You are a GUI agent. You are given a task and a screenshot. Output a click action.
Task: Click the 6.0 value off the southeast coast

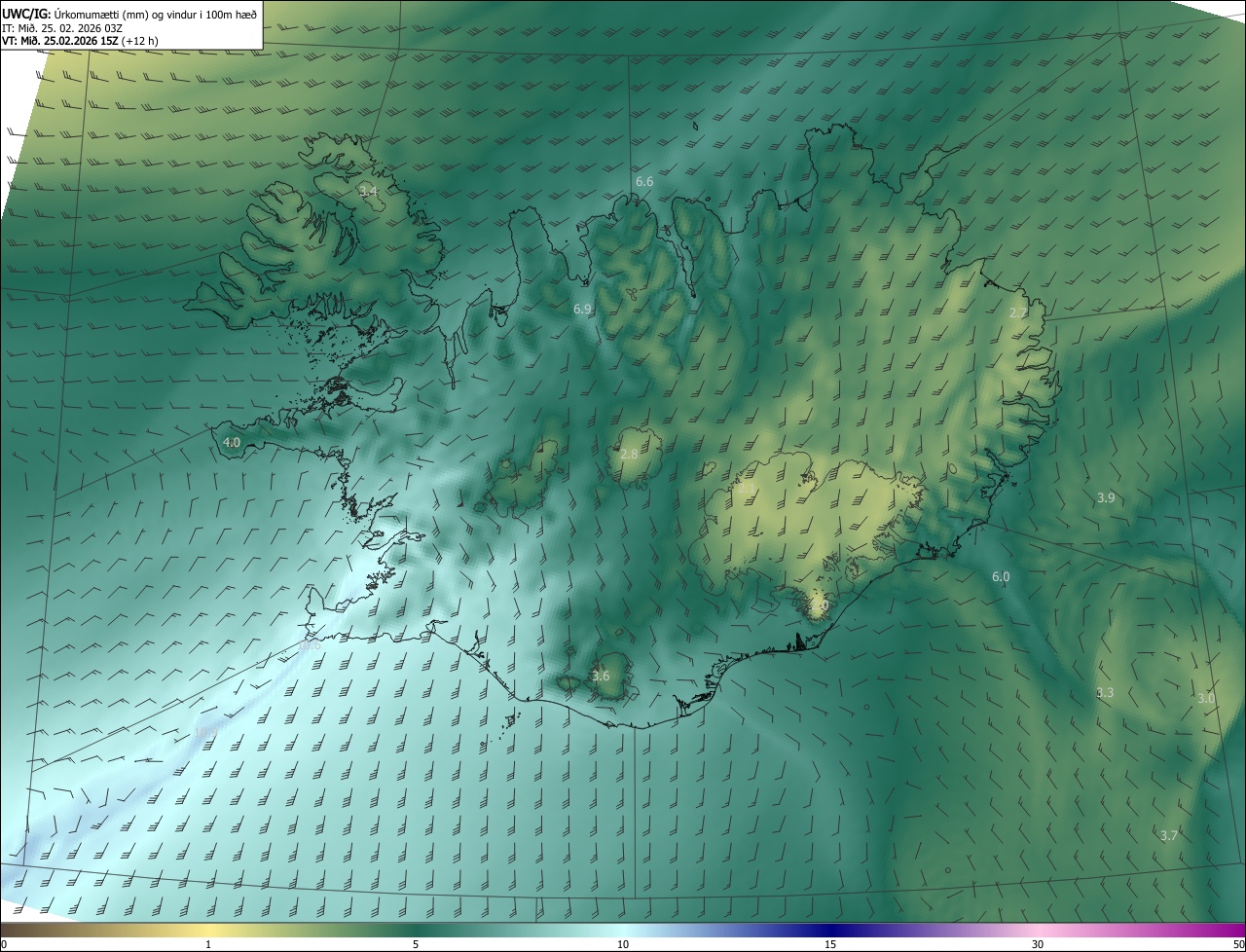(1001, 577)
